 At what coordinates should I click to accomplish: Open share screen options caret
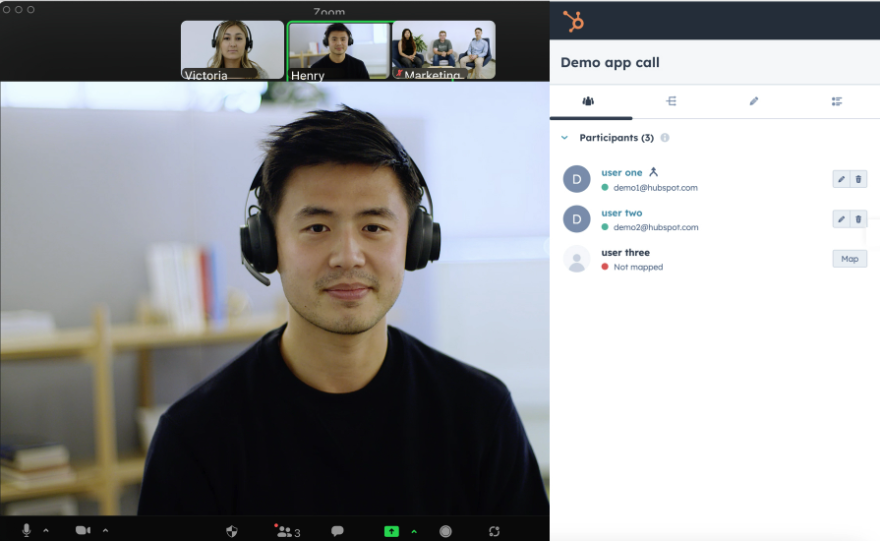pyautogui.click(x=414, y=531)
